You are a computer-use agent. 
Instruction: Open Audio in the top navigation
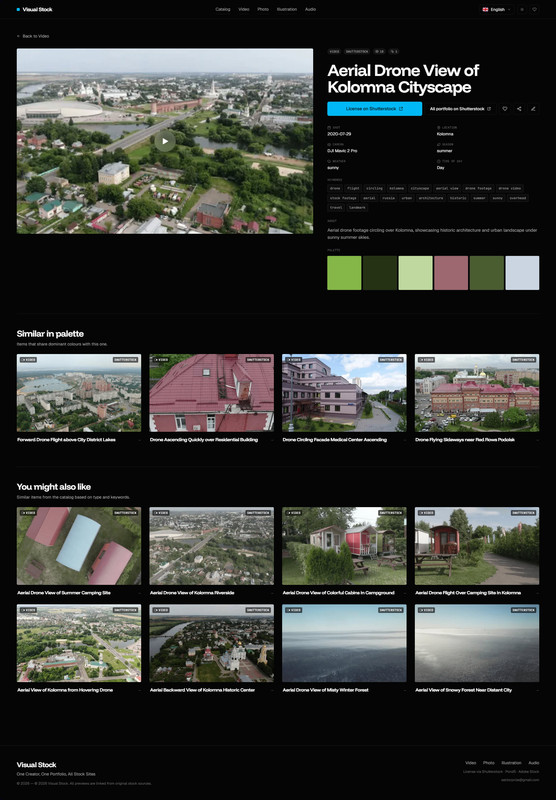tap(310, 9)
